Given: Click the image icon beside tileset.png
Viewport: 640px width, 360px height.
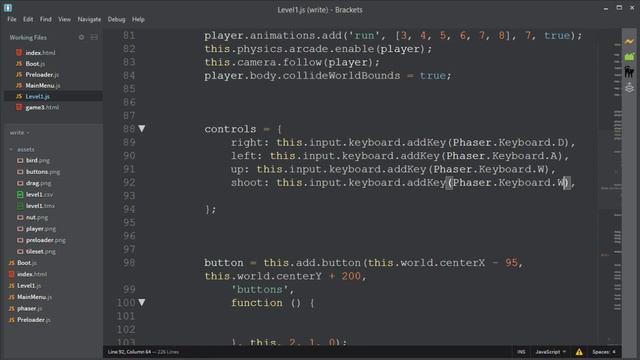Looking at the screenshot, I should coord(20,251).
